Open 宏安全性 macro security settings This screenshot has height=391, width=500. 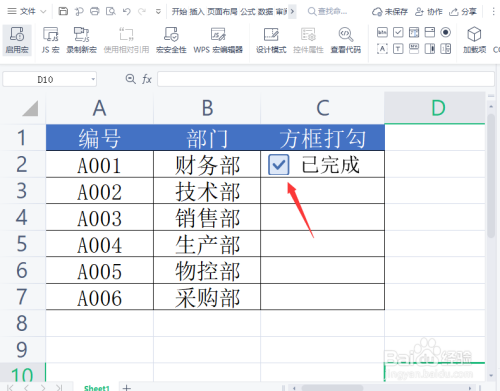point(171,40)
